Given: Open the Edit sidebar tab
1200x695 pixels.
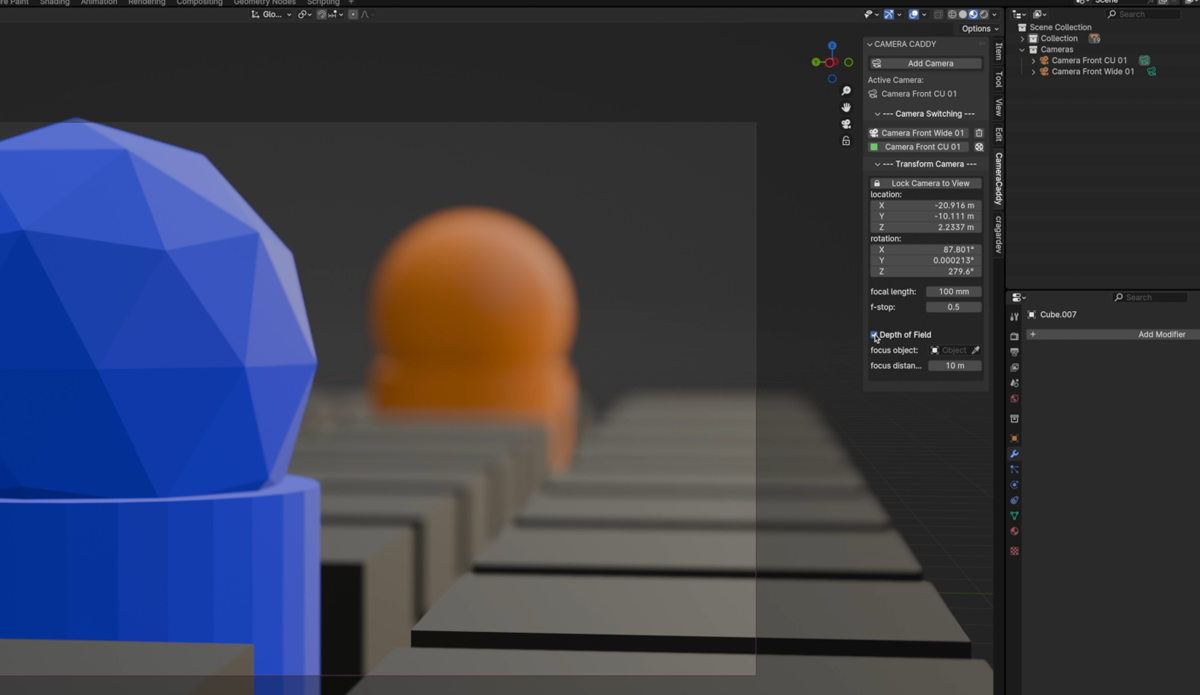Looking at the screenshot, I should click(998, 134).
